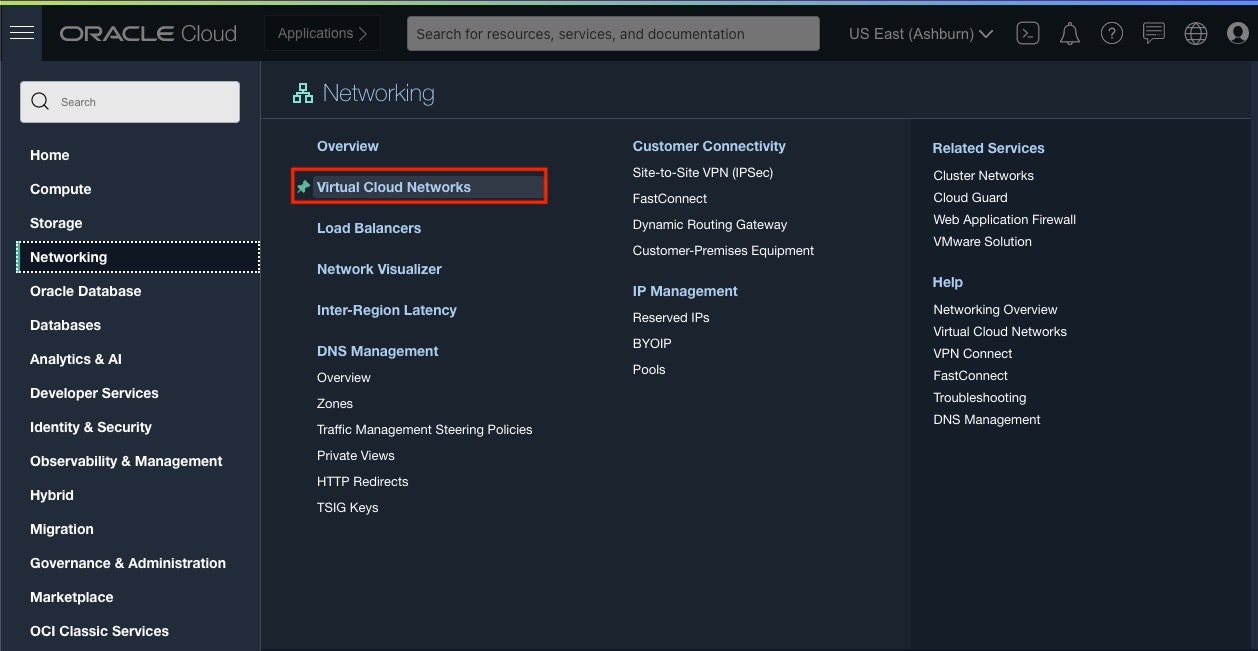This screenshot has width=1258, height=651.
Task: Open Private Views
Action: pyautogui.click(x=356, y=455)
